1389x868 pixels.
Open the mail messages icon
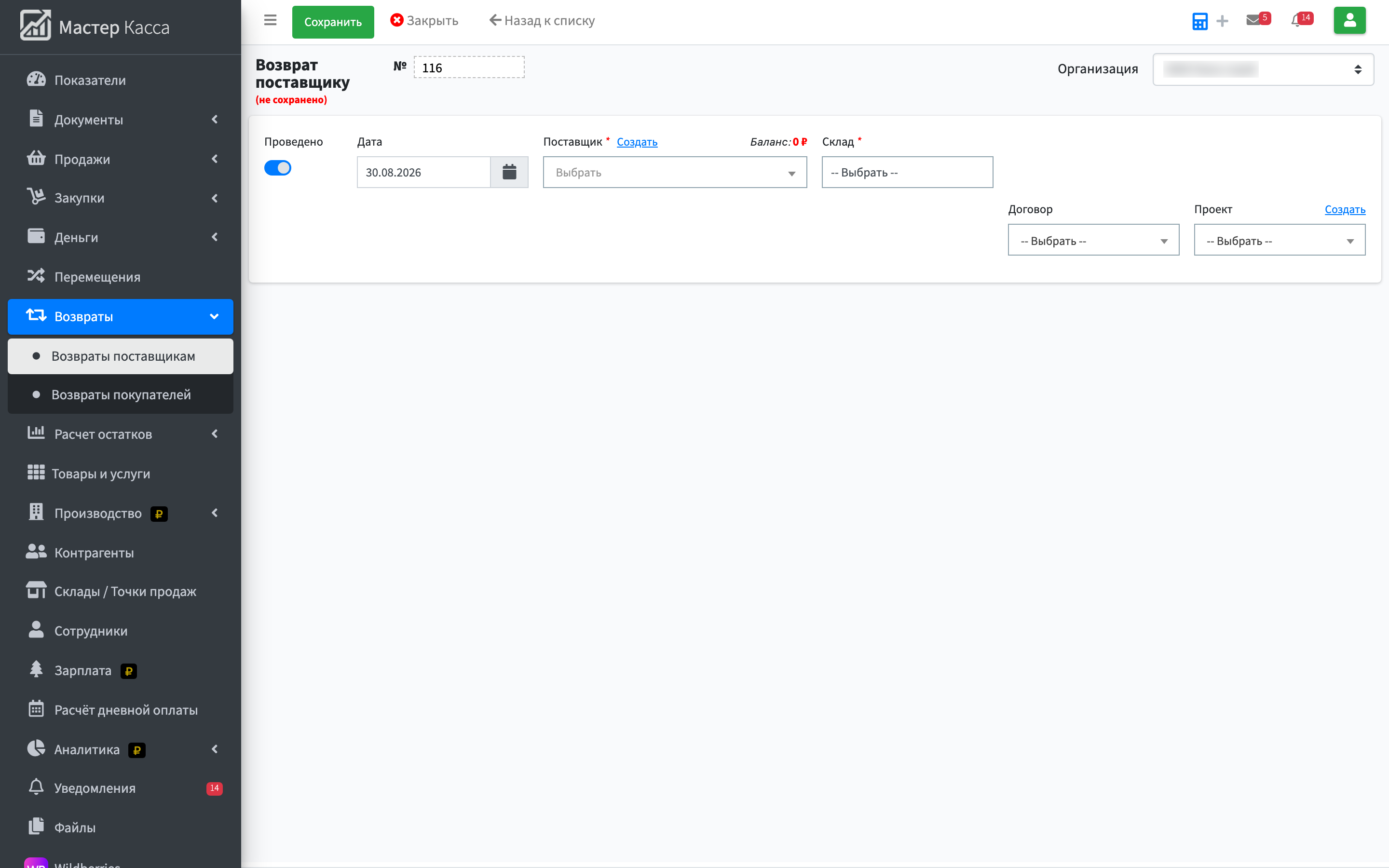click(1253, 21)
